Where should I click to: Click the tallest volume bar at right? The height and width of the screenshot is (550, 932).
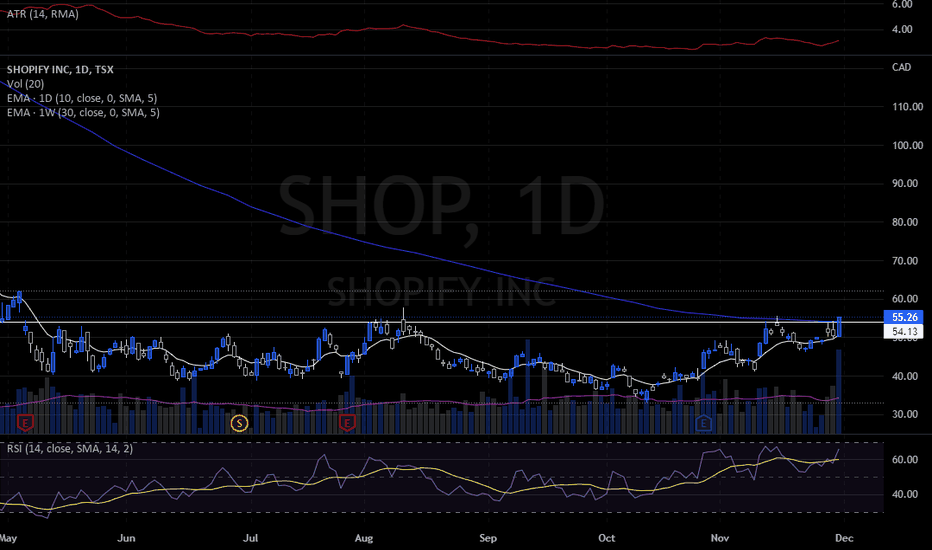[839, 392]
